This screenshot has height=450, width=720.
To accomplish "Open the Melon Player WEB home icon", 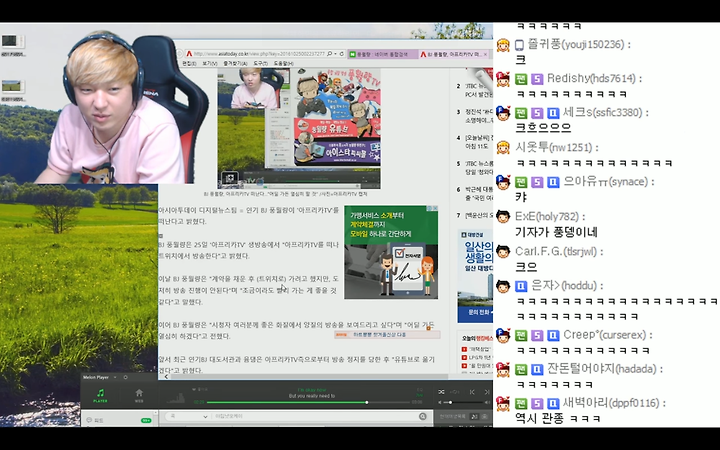I will tap(139, 395).
